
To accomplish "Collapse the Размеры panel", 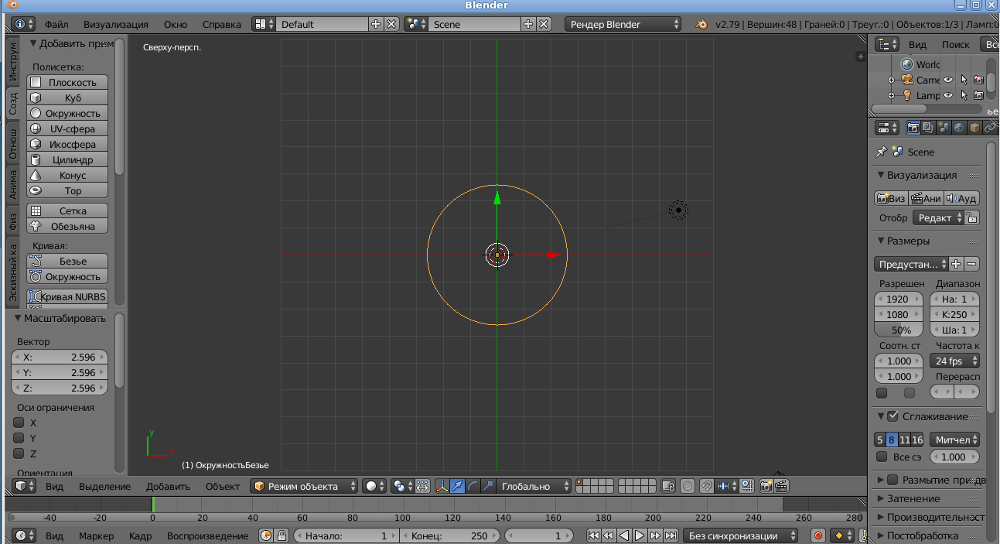I will pyautogui.click(x=908, y=241).
